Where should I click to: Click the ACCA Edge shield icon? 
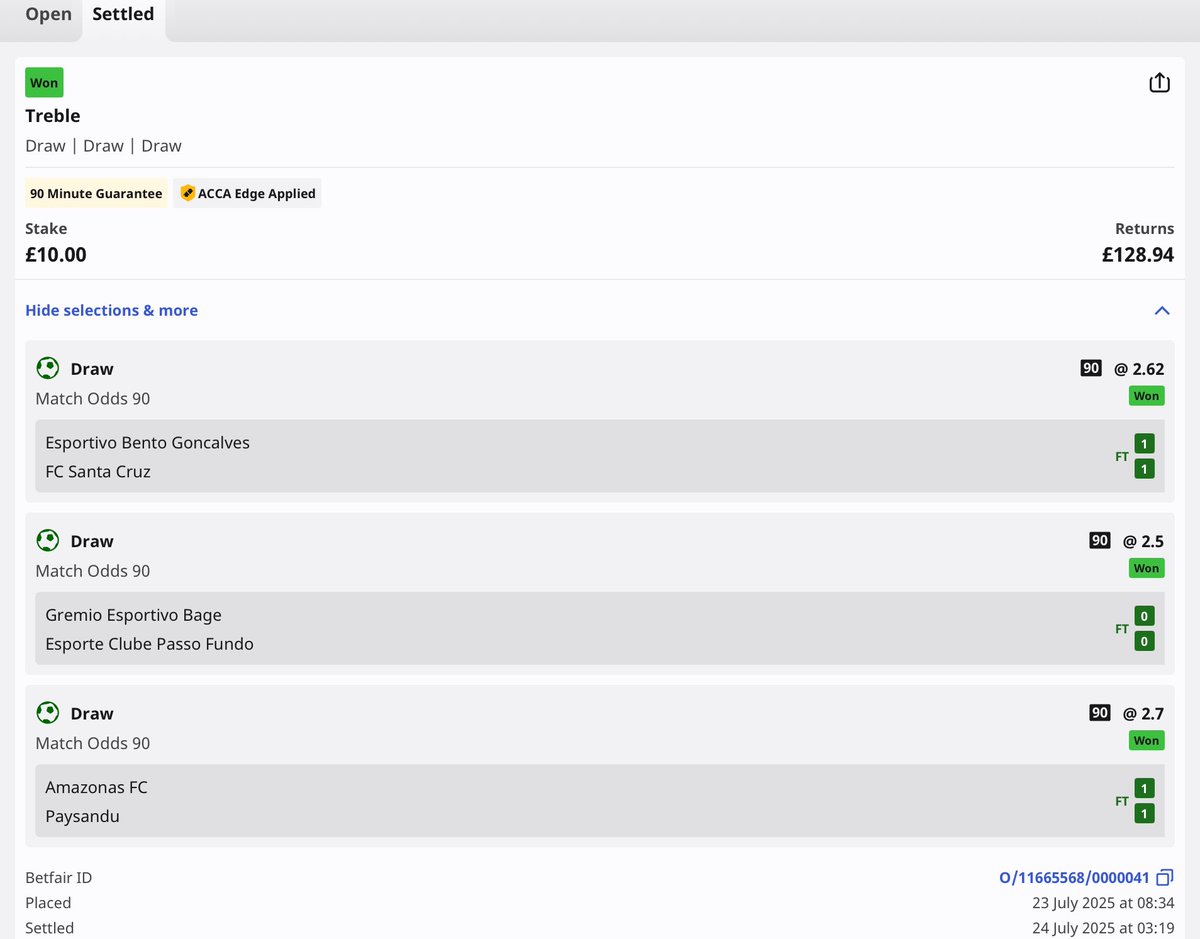pos(187,194)
